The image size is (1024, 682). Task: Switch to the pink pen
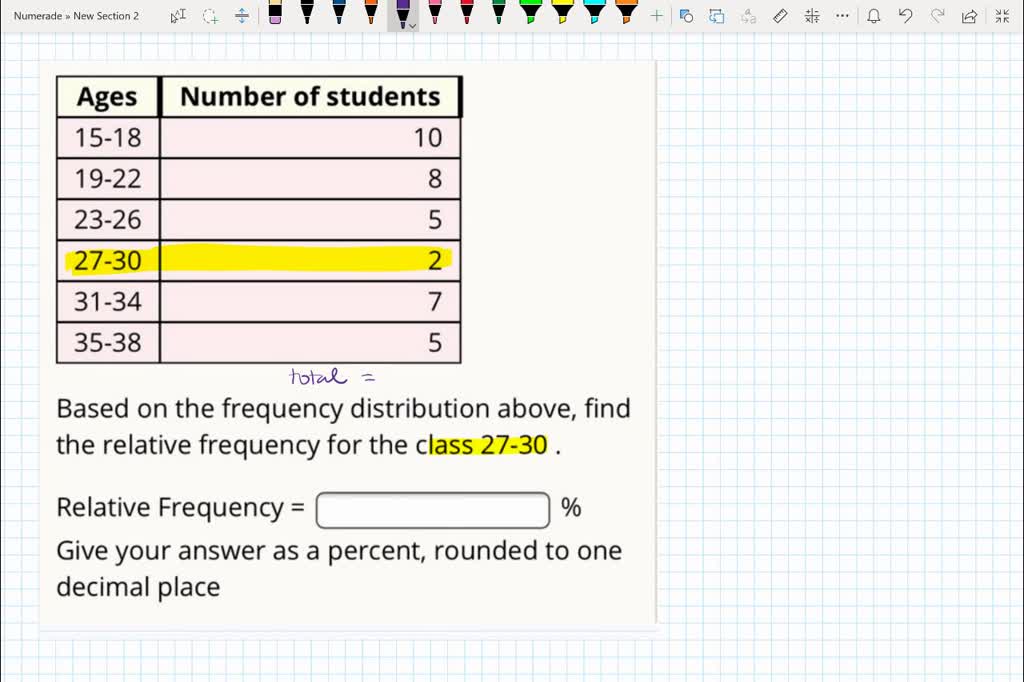[434, 13]
